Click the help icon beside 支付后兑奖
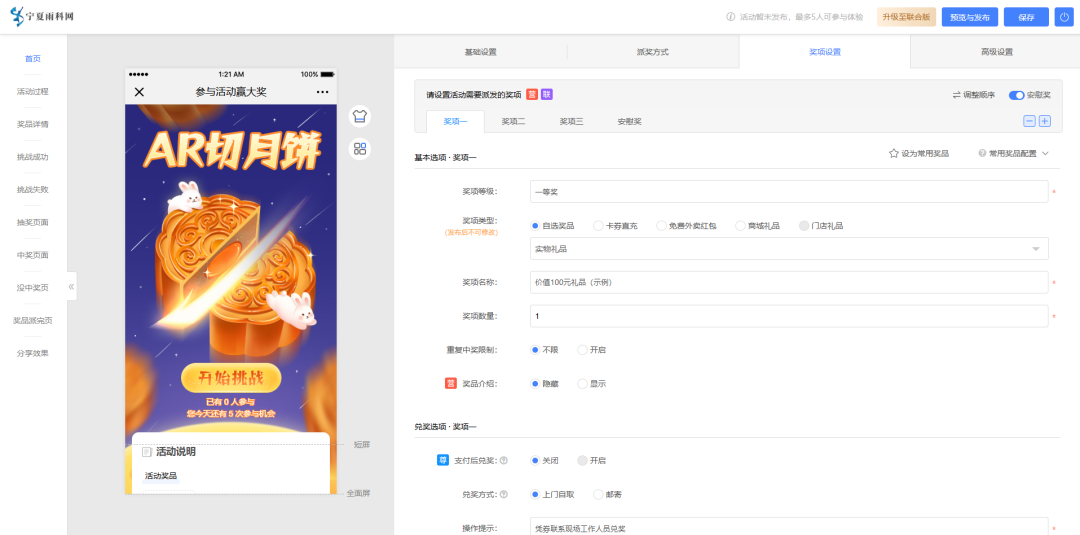 (503, 461)
